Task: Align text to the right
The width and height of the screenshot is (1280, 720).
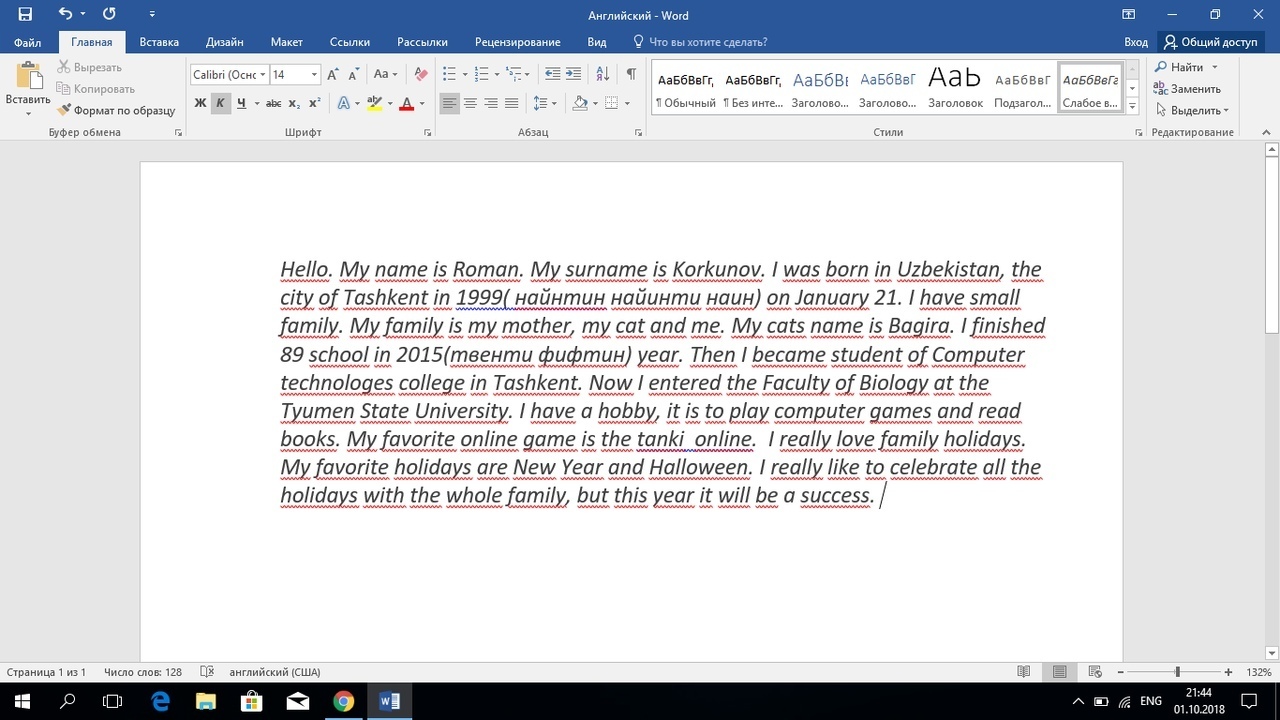Action: click(x=491, y=103)
